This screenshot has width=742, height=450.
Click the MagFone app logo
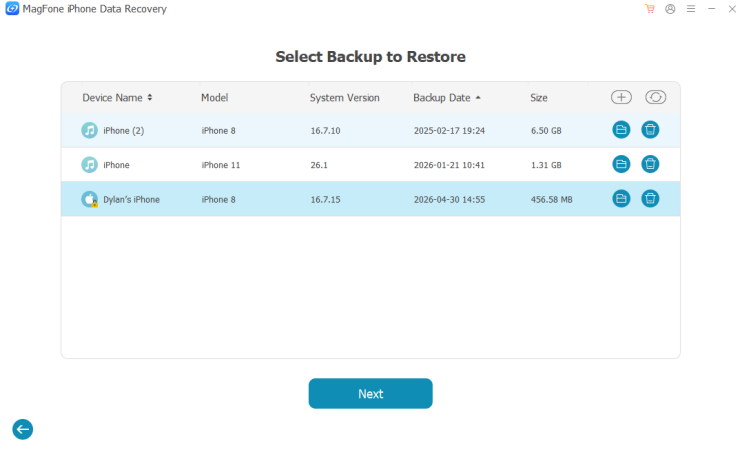12,9
